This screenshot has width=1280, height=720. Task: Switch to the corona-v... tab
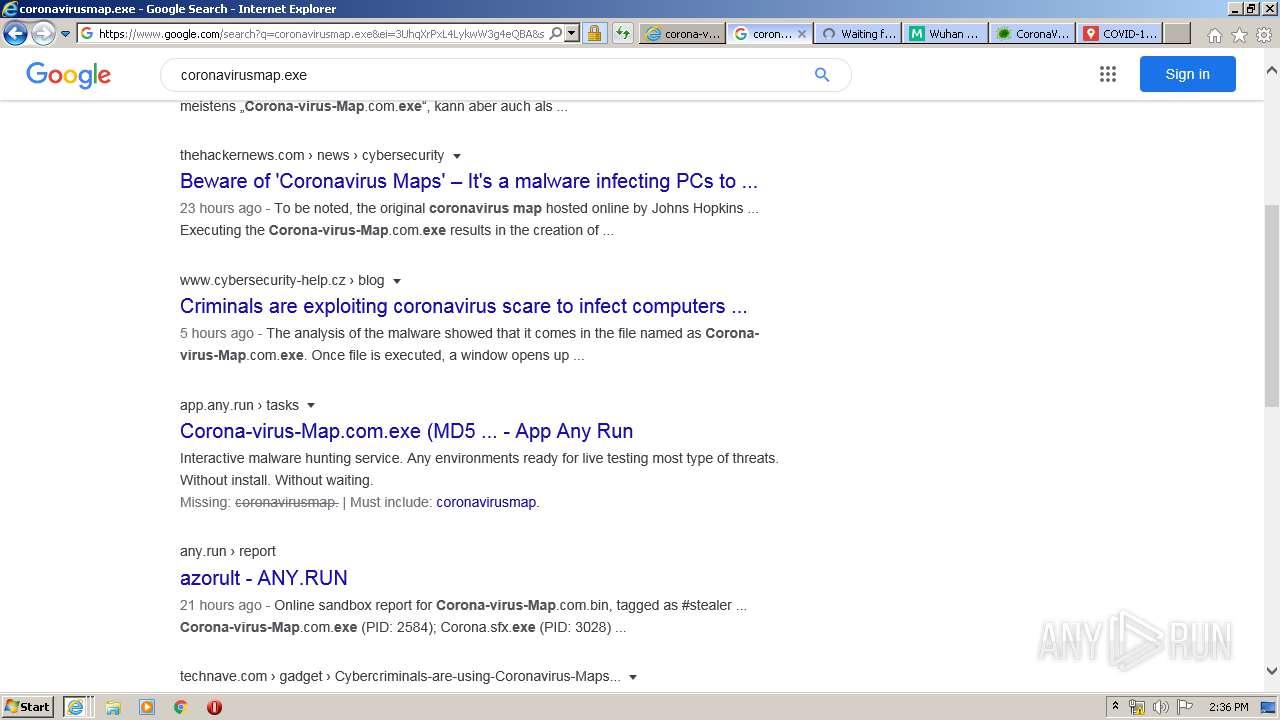coord(682,33)
